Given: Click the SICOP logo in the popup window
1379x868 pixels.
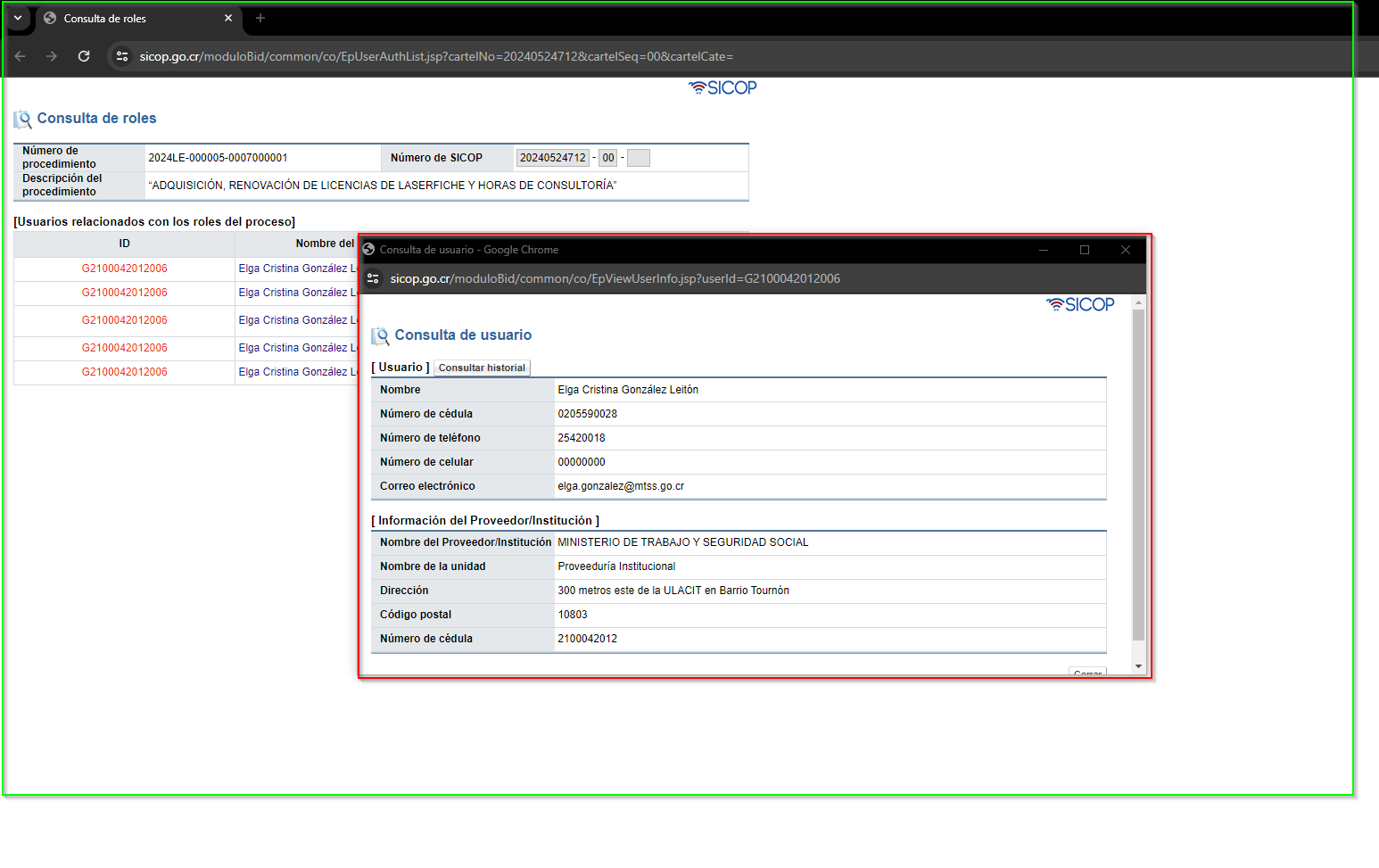Looking at the screenshot, I should tap(1080, 304).
